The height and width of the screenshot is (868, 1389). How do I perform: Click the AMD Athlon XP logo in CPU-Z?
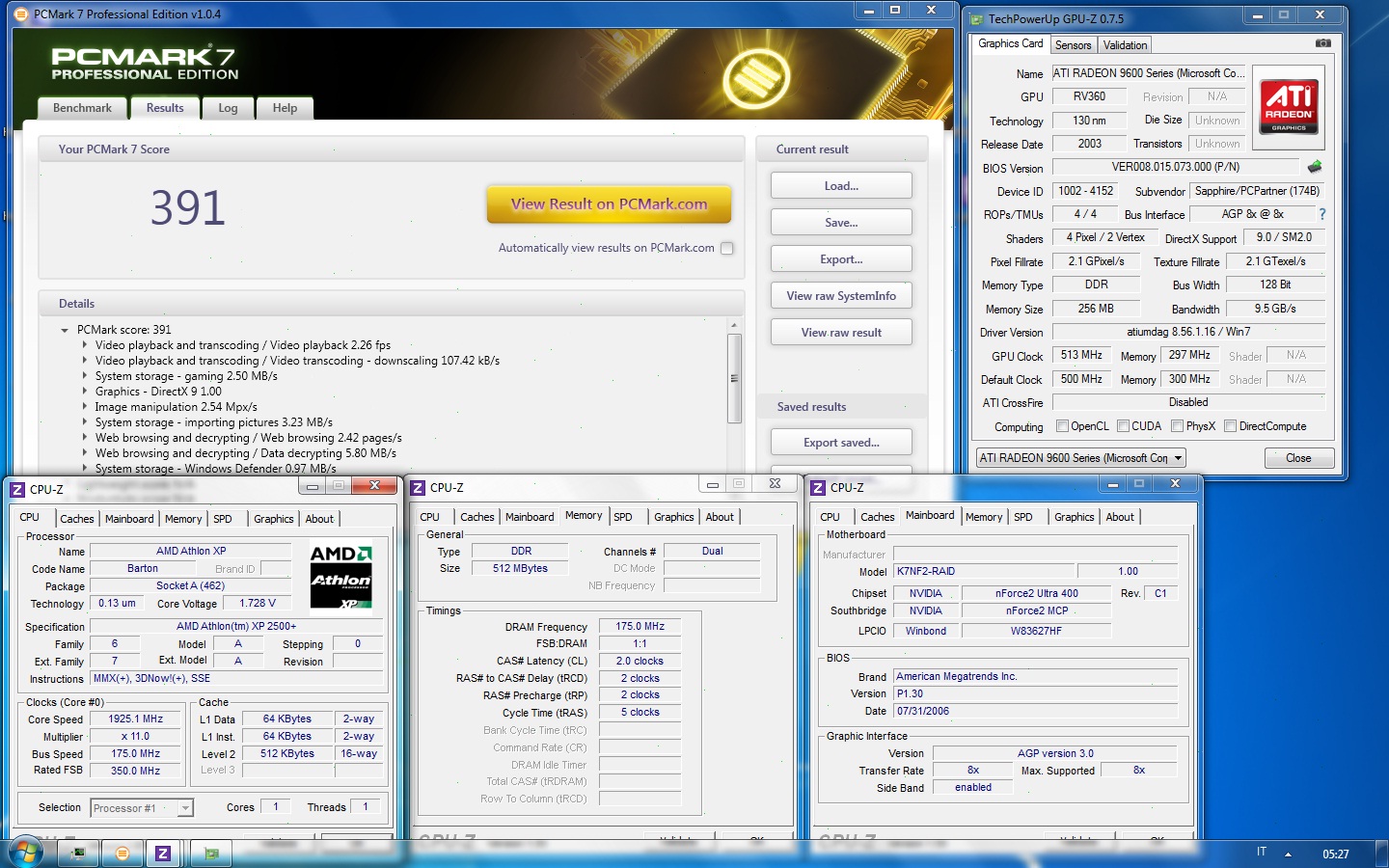click(x=340, y=577)
